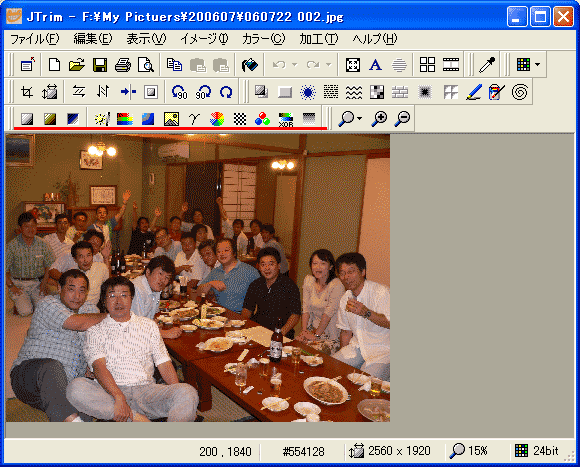Click the zoom out magnifier button
This screenshot has height=467, width=580.
click(x=402, y=119)
